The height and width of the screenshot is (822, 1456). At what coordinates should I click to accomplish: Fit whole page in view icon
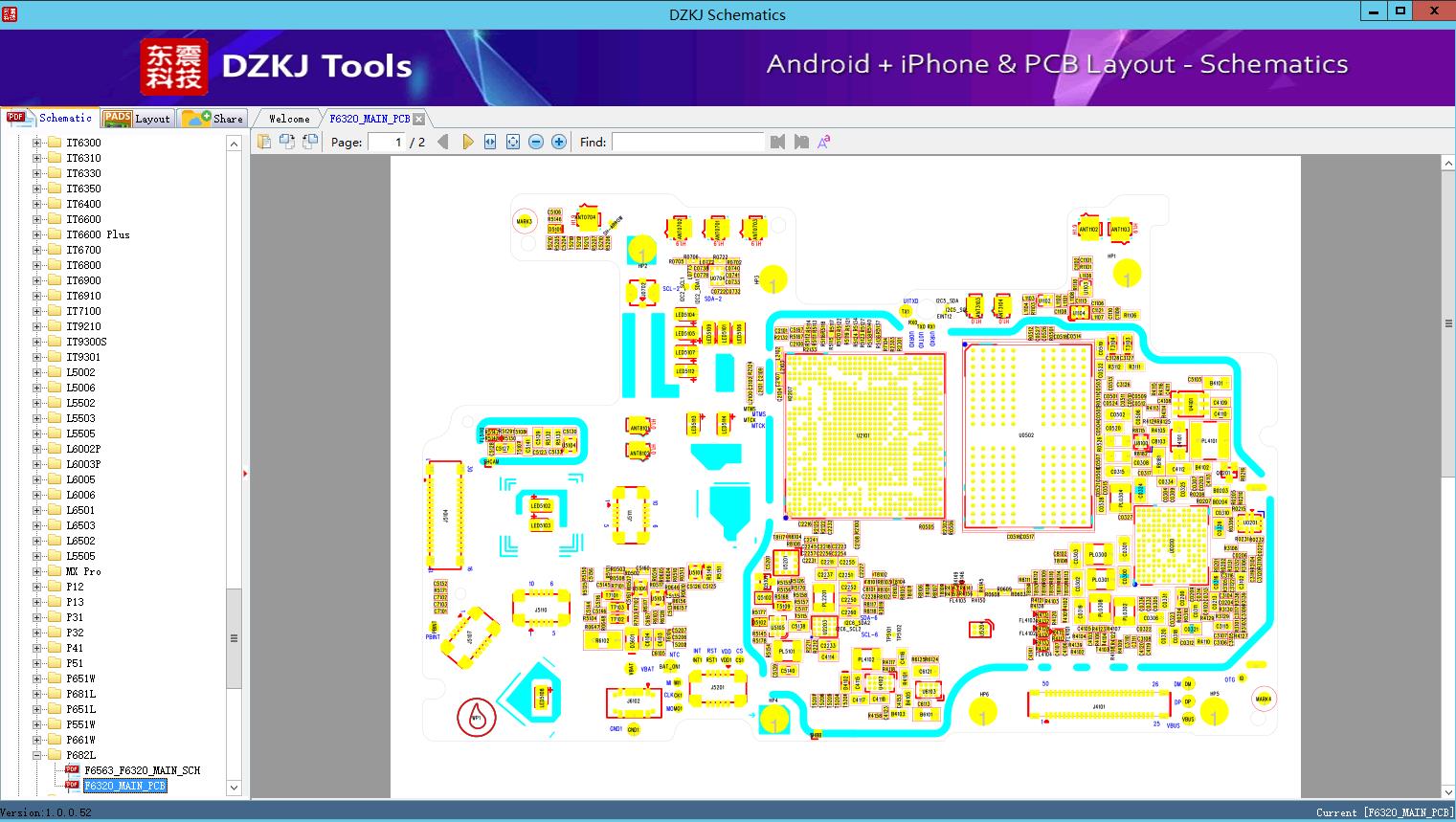(x=513, y=142)
